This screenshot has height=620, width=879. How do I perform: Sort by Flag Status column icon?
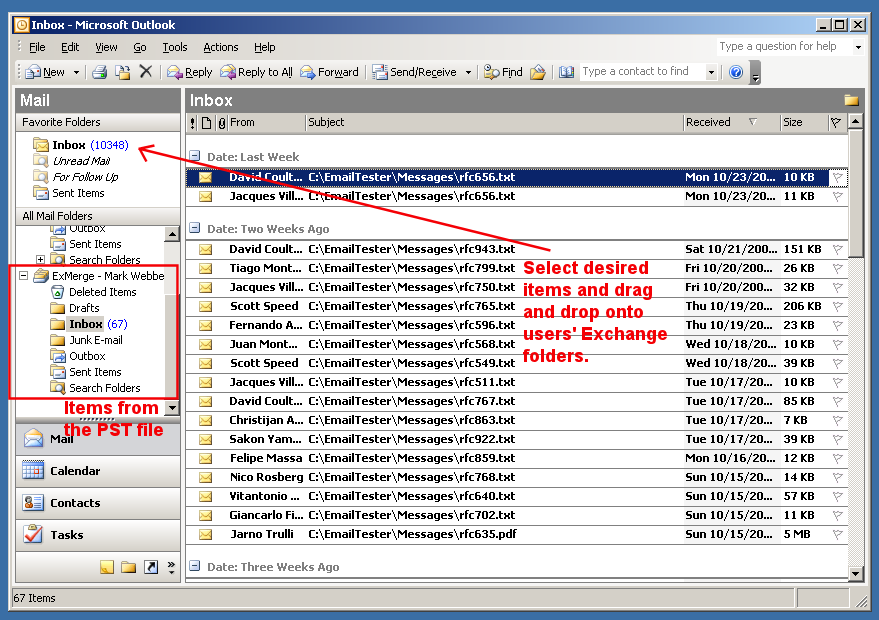[x=836, y=122]
